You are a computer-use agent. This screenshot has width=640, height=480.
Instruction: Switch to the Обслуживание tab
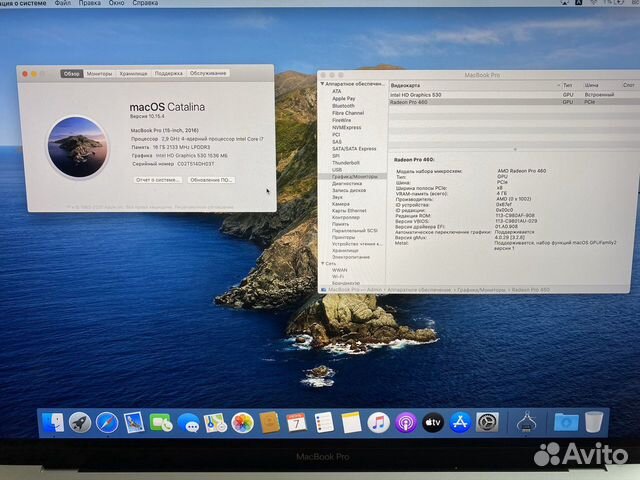point(208,73)
